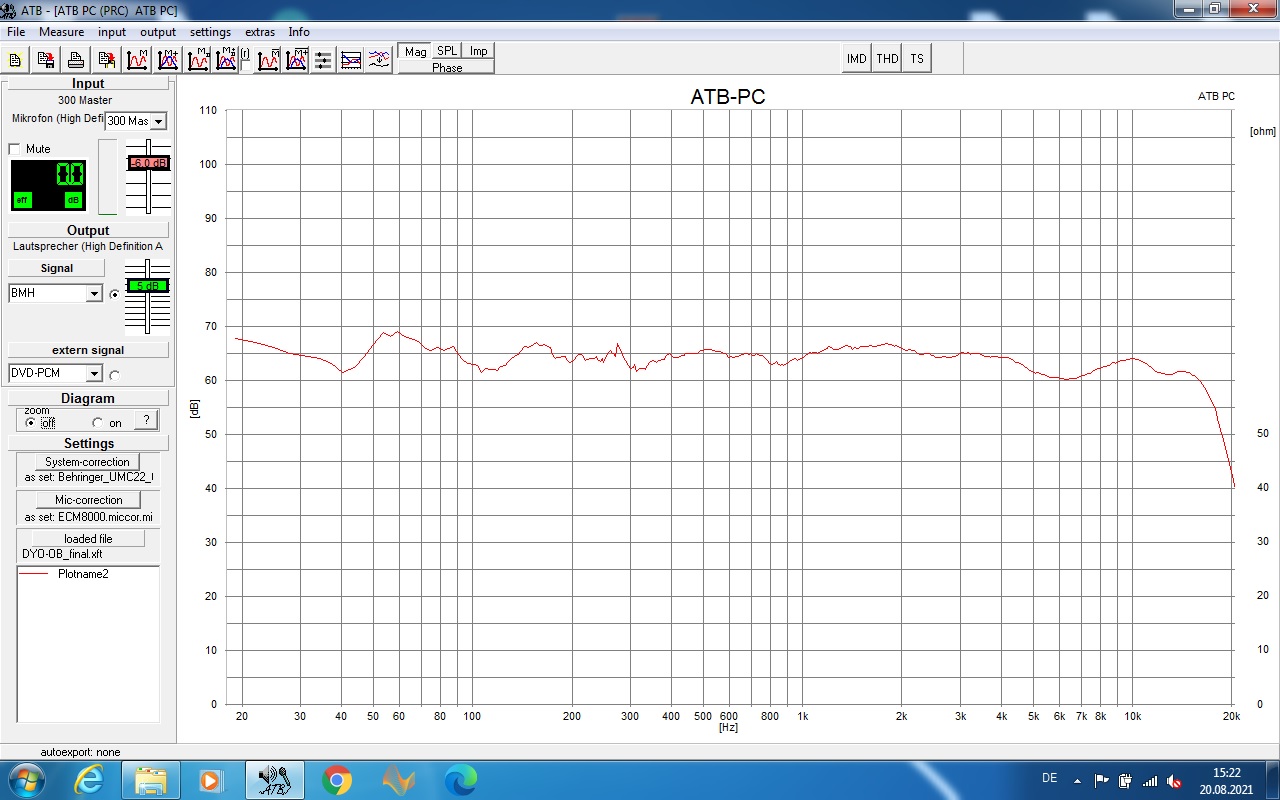The height and width of the screenshot is (800, 1280).
Task: Click the print toolbar icon
Action: coord(75,60)
